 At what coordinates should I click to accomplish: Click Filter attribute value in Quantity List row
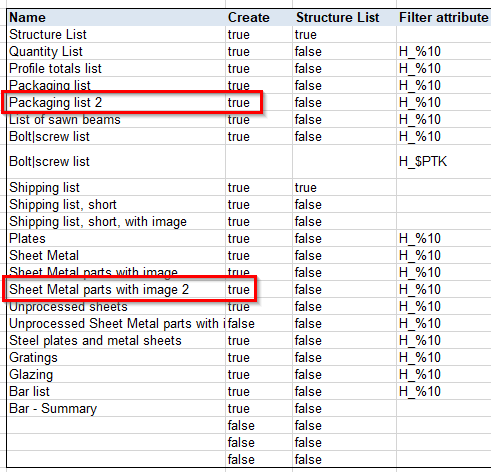(444, 51)
